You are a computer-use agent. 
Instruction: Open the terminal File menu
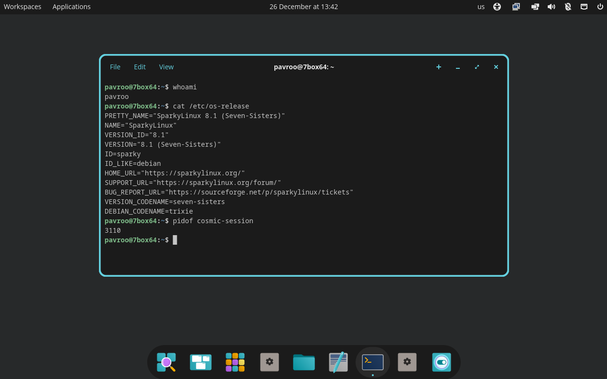point(115,67)
